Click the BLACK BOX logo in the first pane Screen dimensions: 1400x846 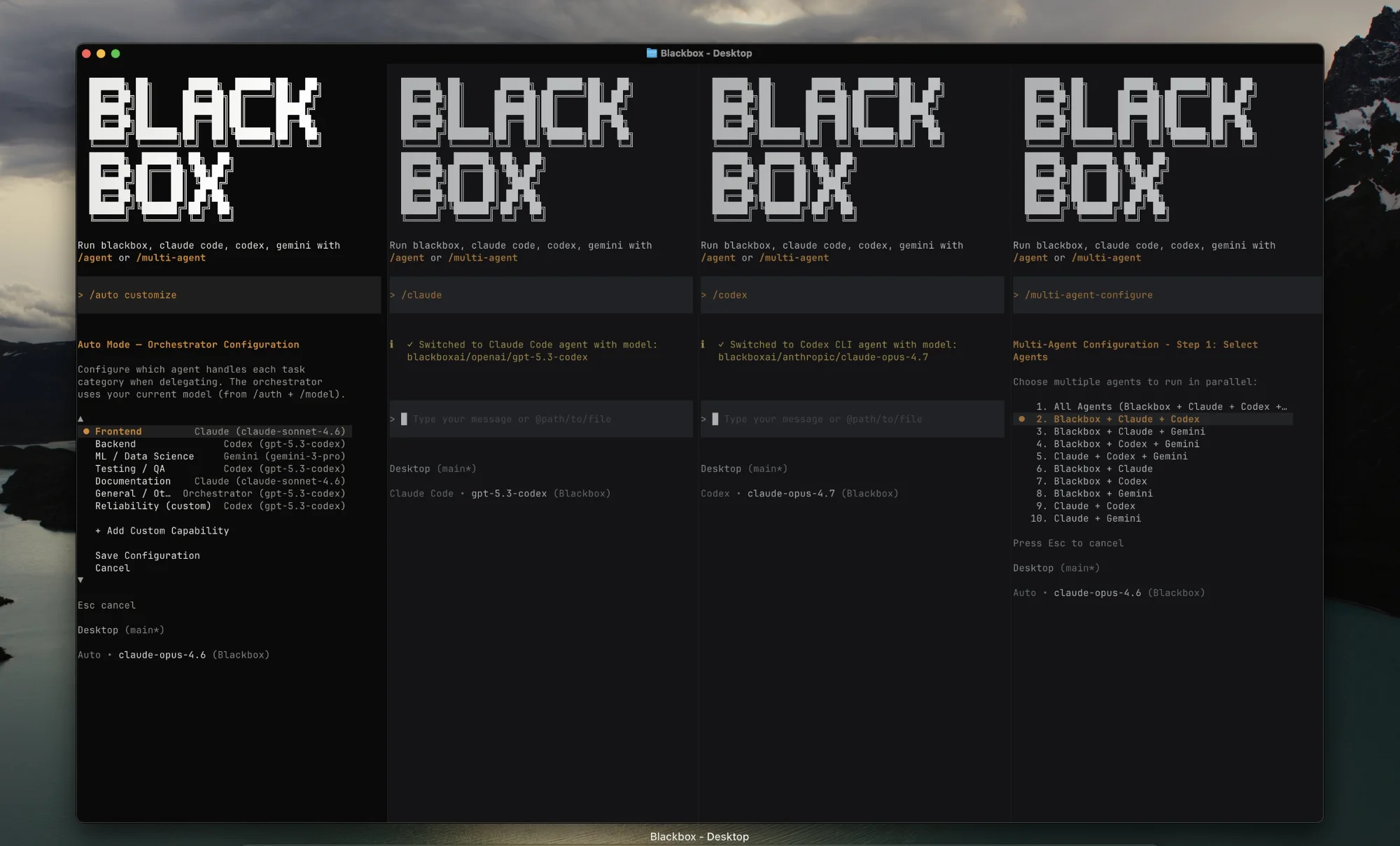click(204, 149)
